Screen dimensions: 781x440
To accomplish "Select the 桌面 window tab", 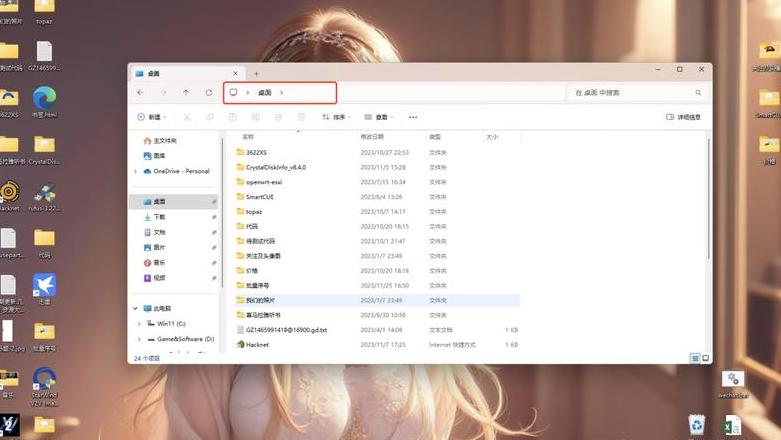I will click(186, 74).
